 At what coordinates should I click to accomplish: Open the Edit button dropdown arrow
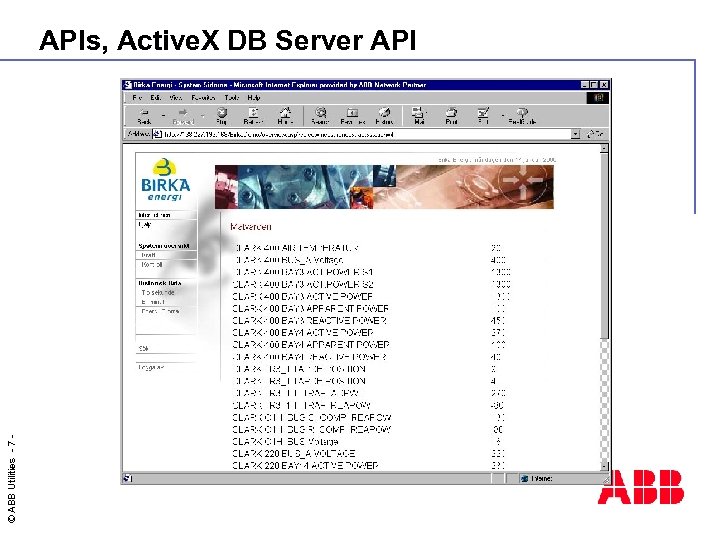[502, 115]
